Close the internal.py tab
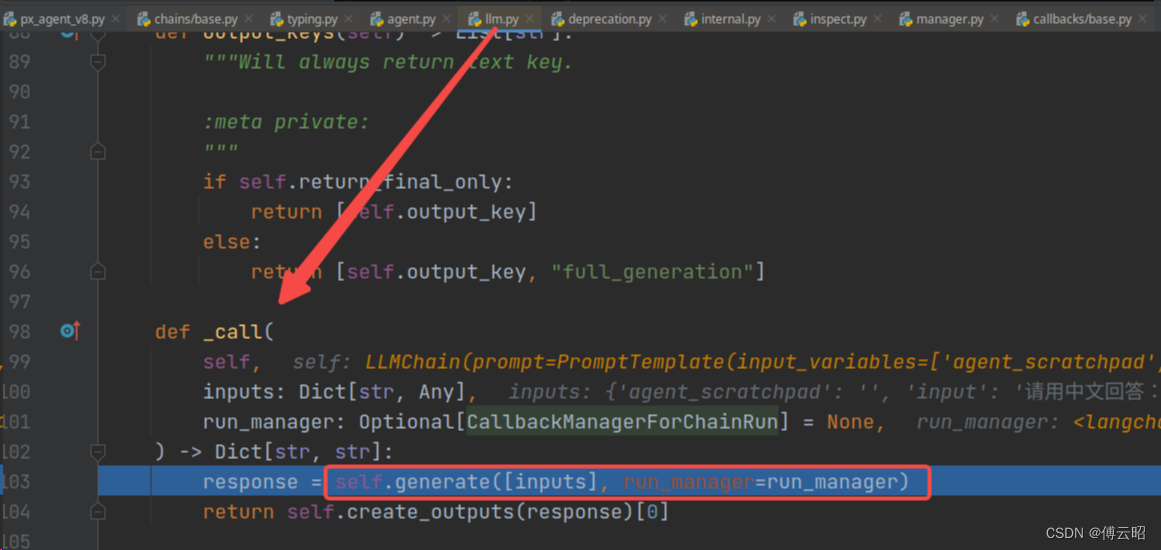The height and width of the screenshot is (550, 1161). point(772,19)
